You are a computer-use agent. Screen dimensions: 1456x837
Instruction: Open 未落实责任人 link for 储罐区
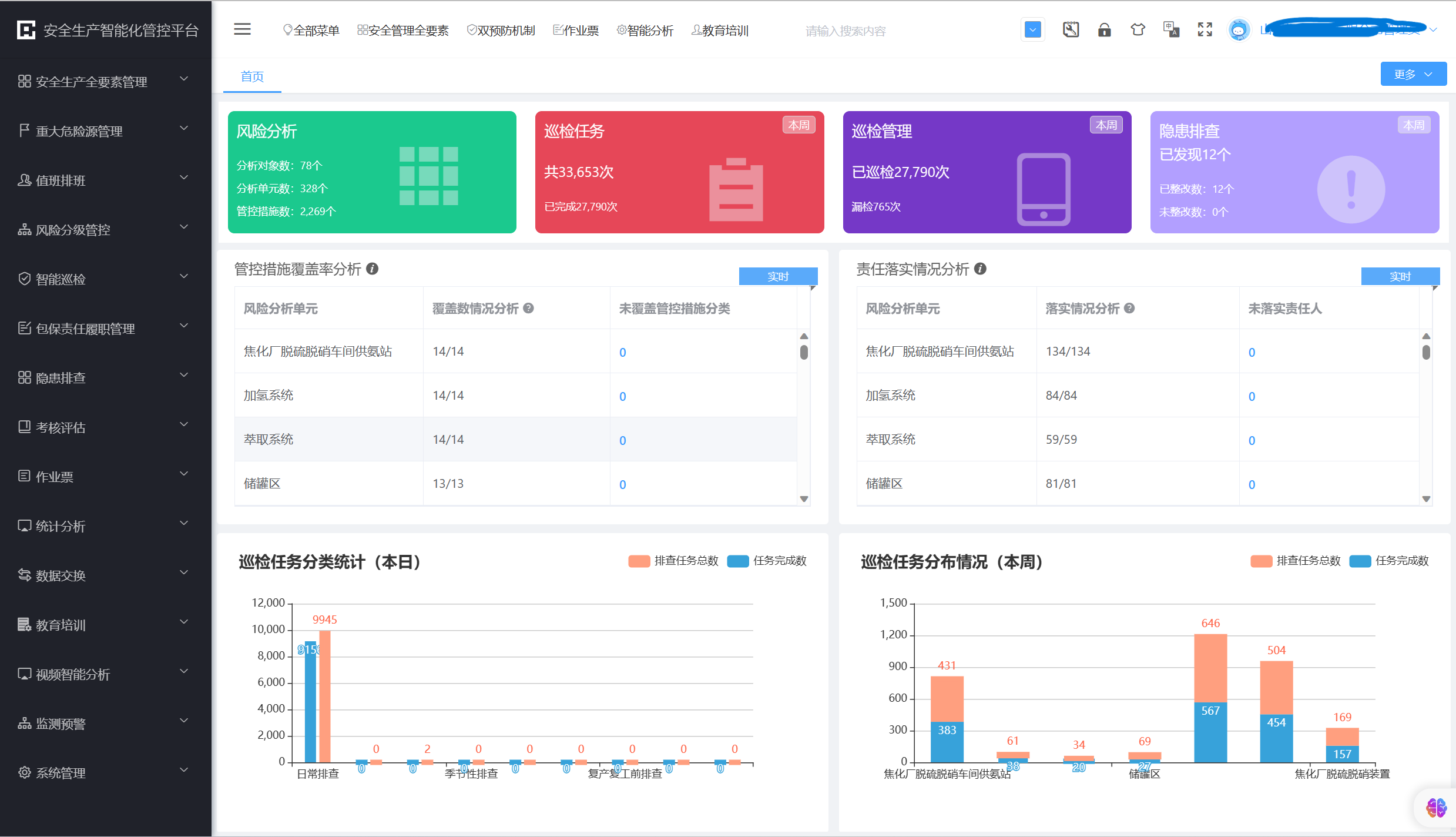tap(1252, 484)
